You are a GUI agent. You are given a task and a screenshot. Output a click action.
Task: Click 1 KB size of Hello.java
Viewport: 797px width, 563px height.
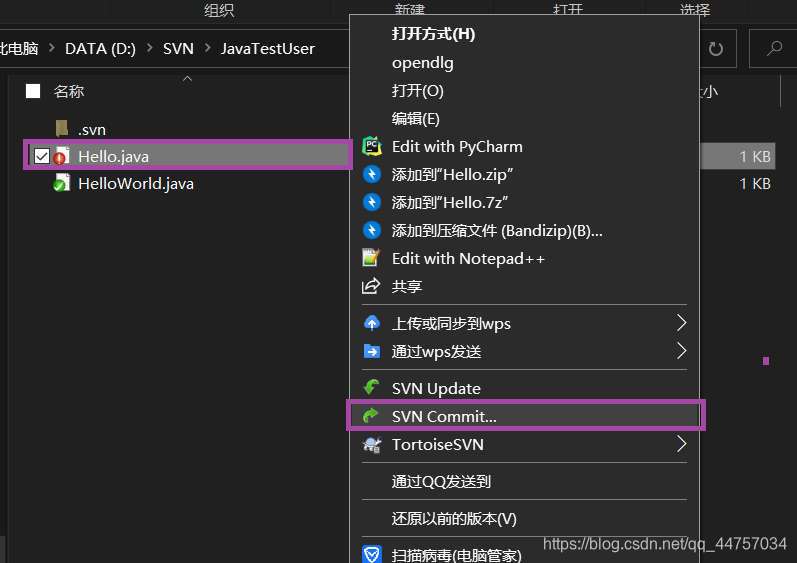755,157
